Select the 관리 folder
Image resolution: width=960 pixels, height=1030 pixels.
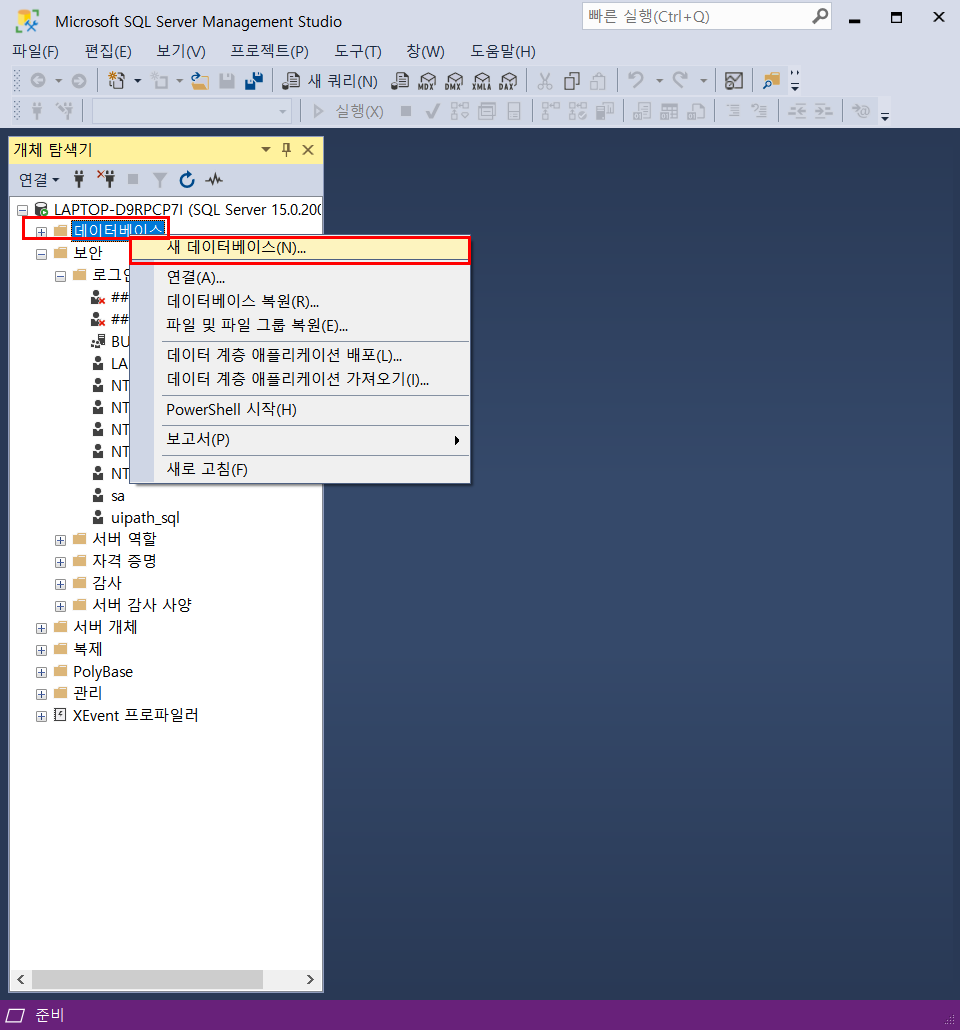click(x=87, y=694)
